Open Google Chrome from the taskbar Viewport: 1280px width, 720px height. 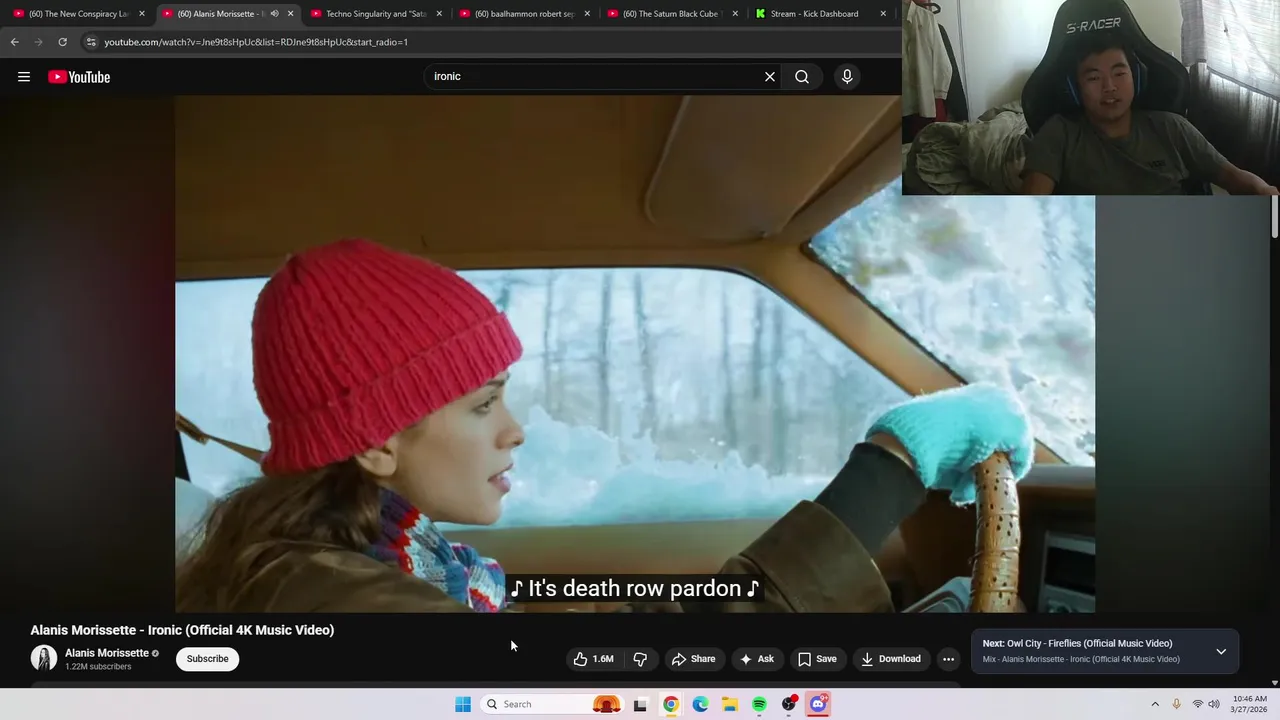671,704
